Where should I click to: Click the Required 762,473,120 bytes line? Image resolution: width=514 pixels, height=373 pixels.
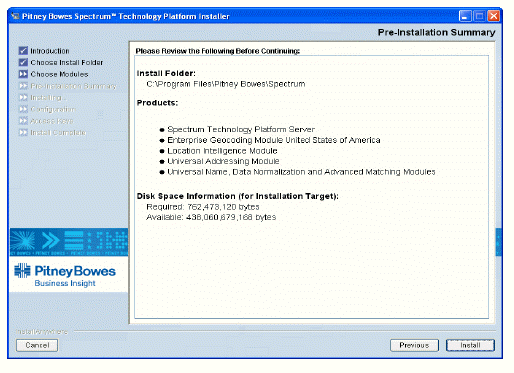pos(203,207)
